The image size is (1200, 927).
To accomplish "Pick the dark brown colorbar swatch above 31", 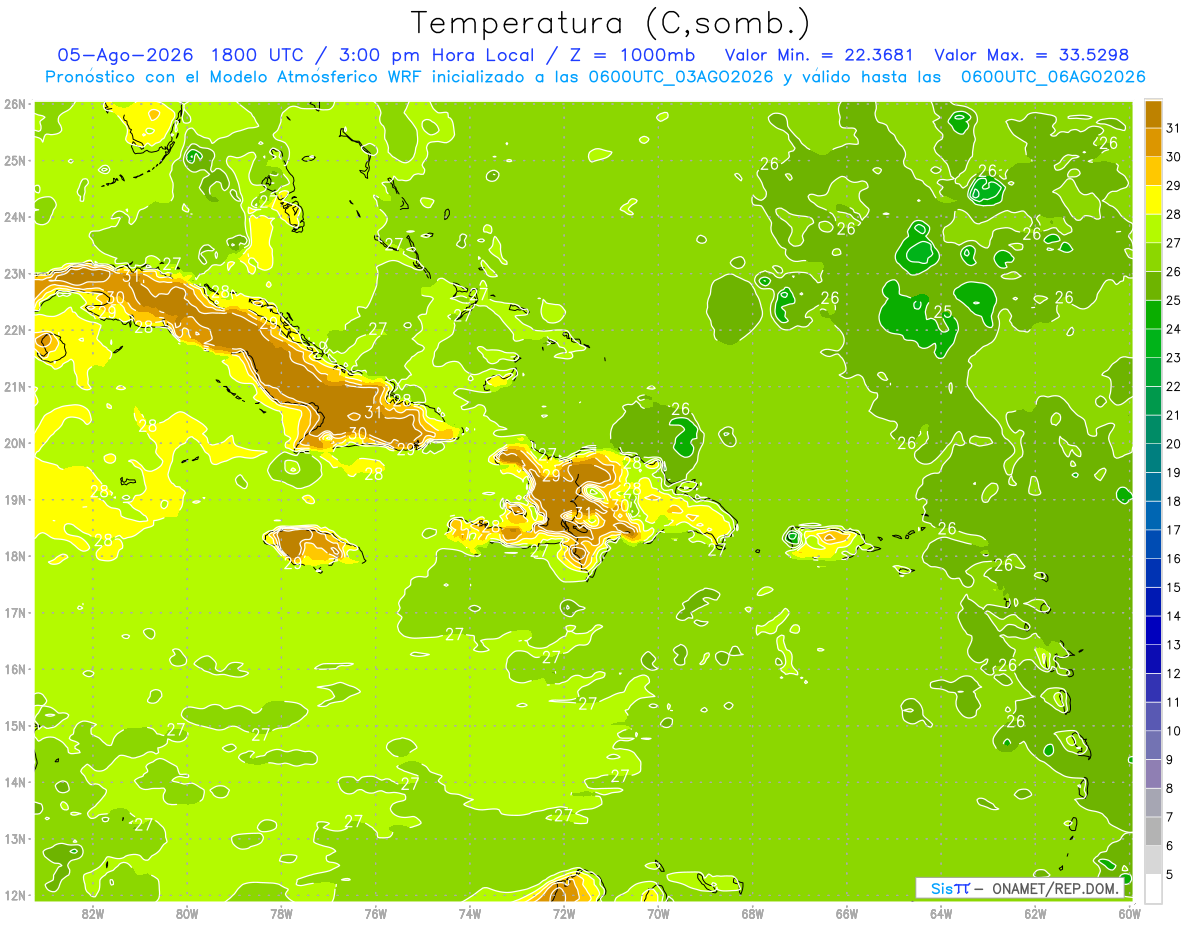I will (1153, 114).
